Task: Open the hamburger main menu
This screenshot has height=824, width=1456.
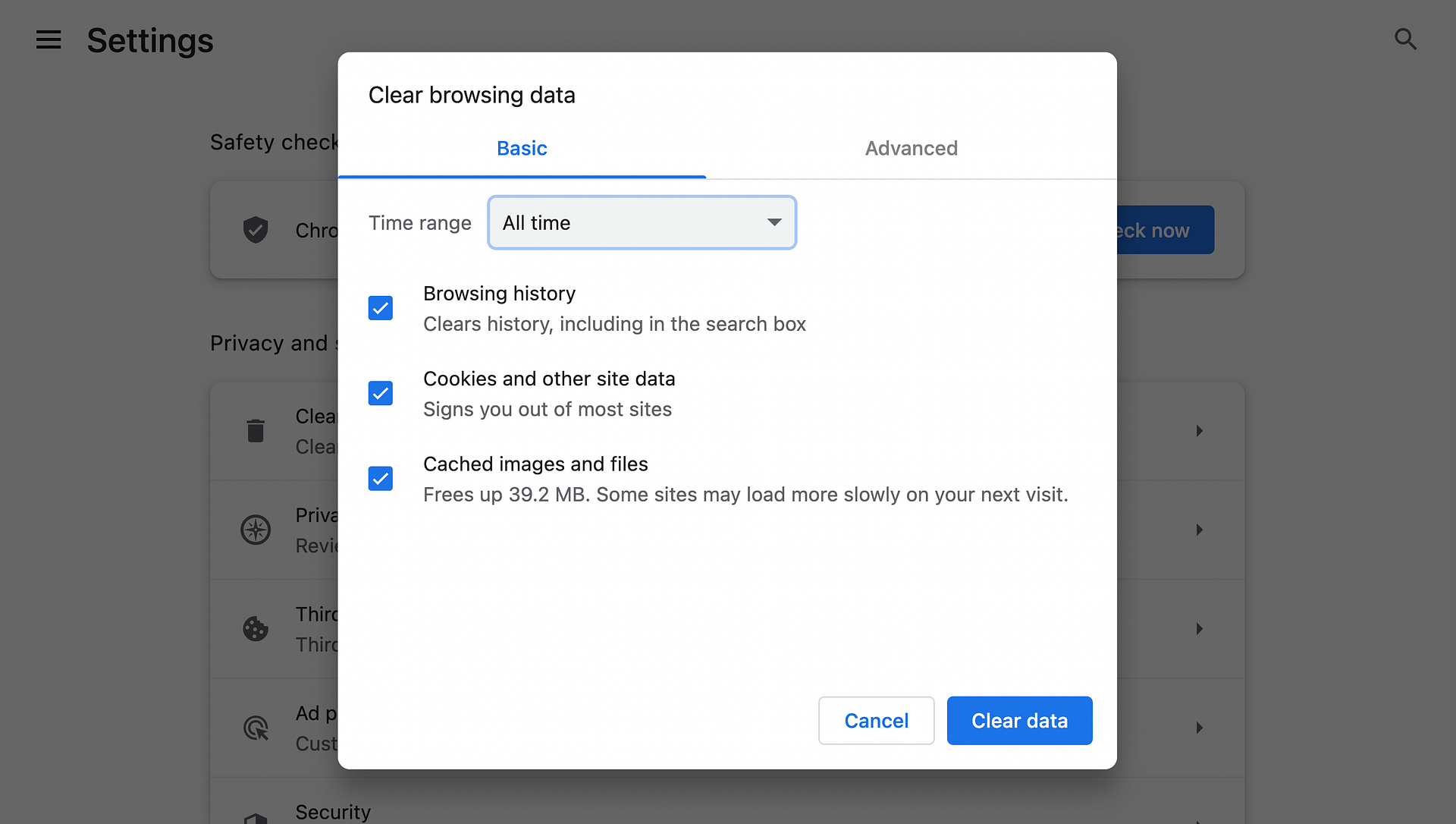Action: tap(49, 39)
